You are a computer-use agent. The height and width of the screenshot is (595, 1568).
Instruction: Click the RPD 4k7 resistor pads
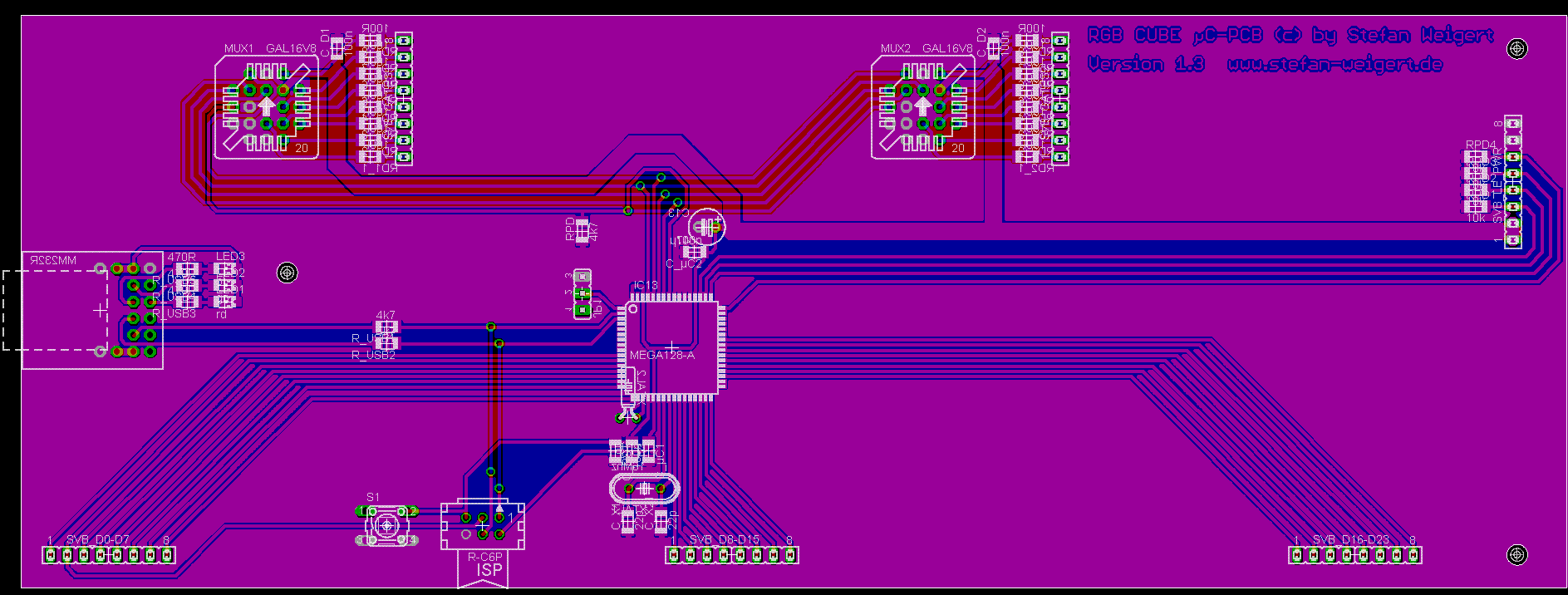(x=582, y=230)
